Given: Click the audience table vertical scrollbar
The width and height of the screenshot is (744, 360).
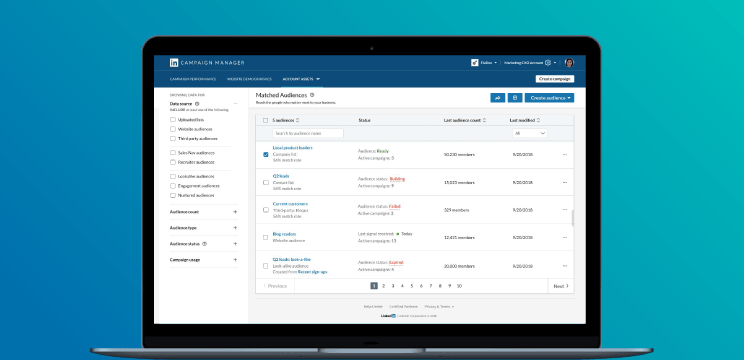Looking at the screenshot, I should [x=572, y=218].
